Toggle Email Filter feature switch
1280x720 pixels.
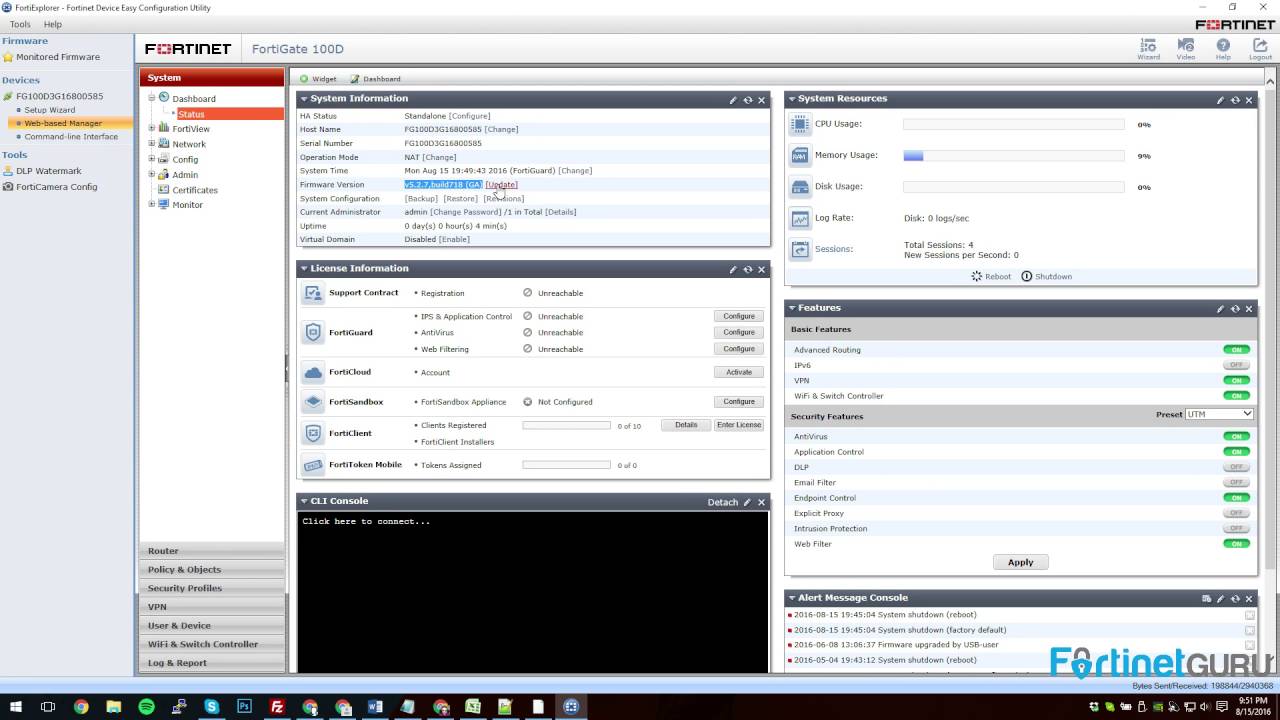click(x=1237, y=482)
